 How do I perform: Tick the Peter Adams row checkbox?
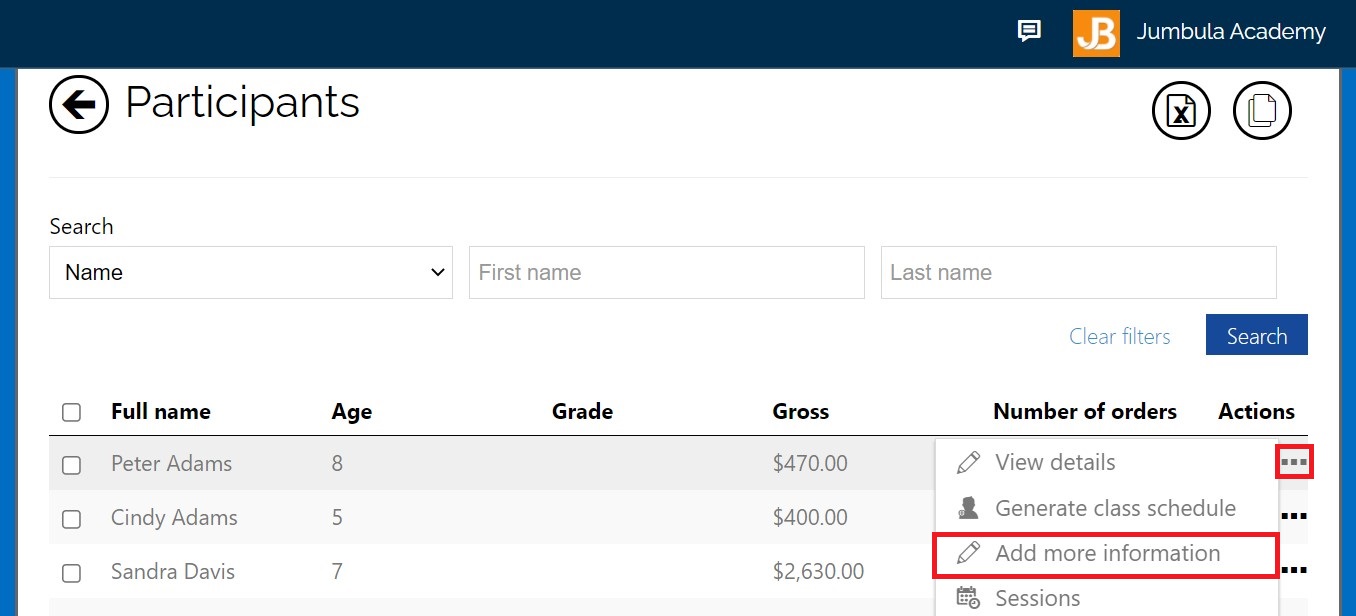point(71,465)
